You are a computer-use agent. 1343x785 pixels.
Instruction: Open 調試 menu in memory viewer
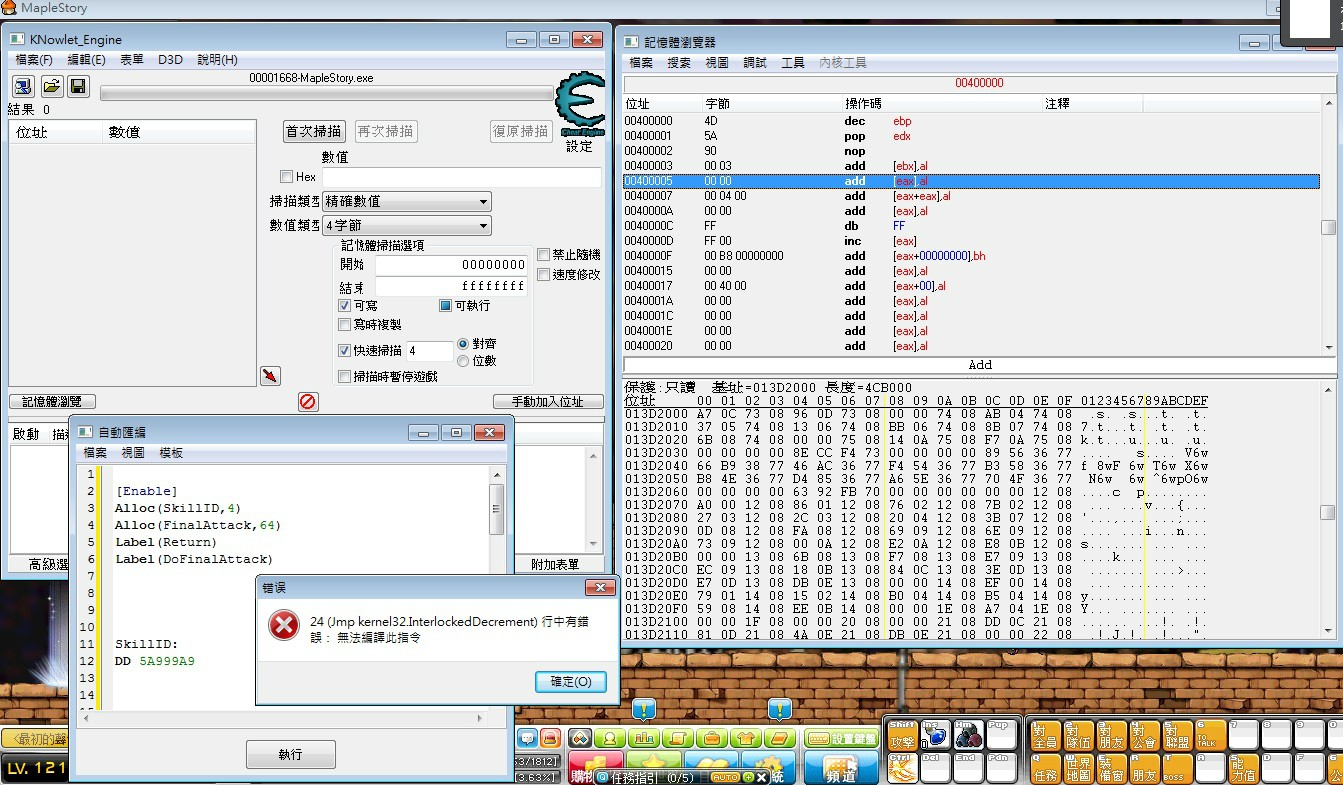click(755, 62)
